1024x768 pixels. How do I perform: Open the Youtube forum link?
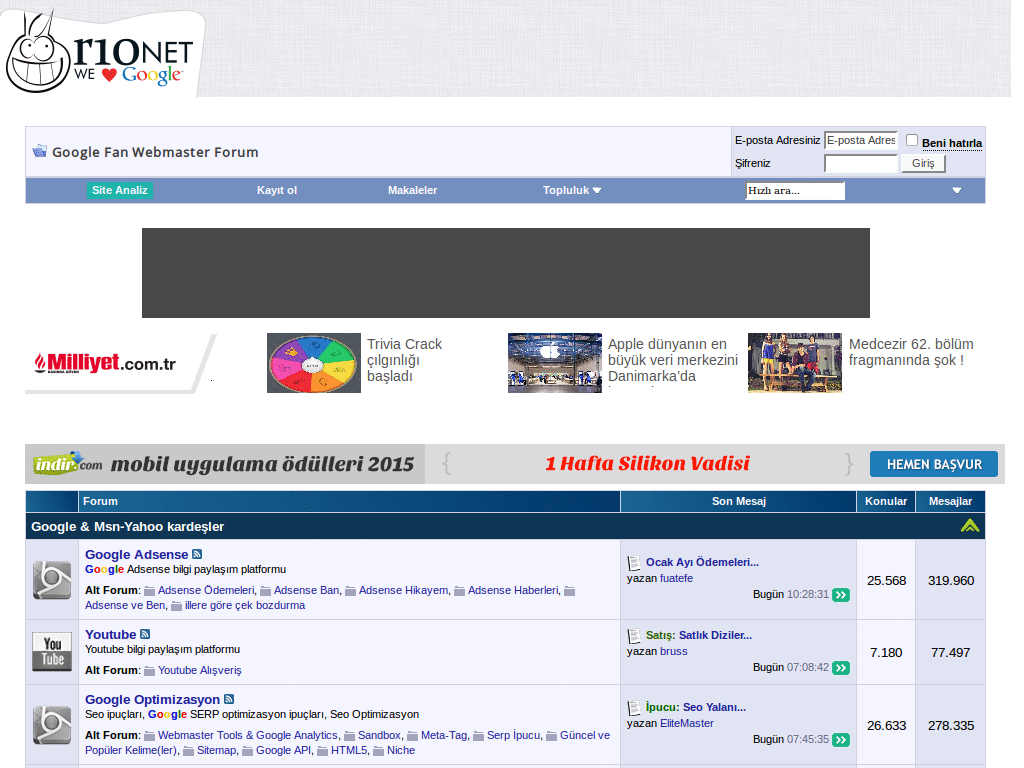coord(110,634)
